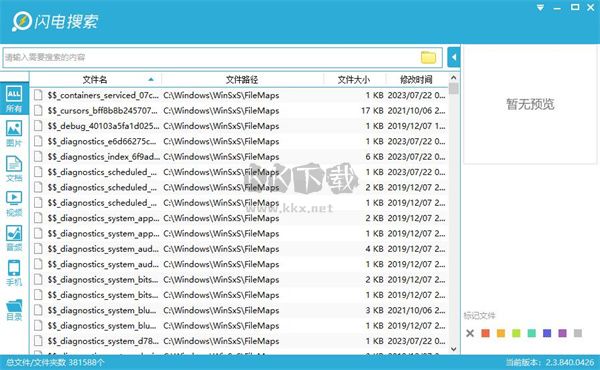Select the ALL 所有 files category
Screen dimensions: 600x370
14,99
